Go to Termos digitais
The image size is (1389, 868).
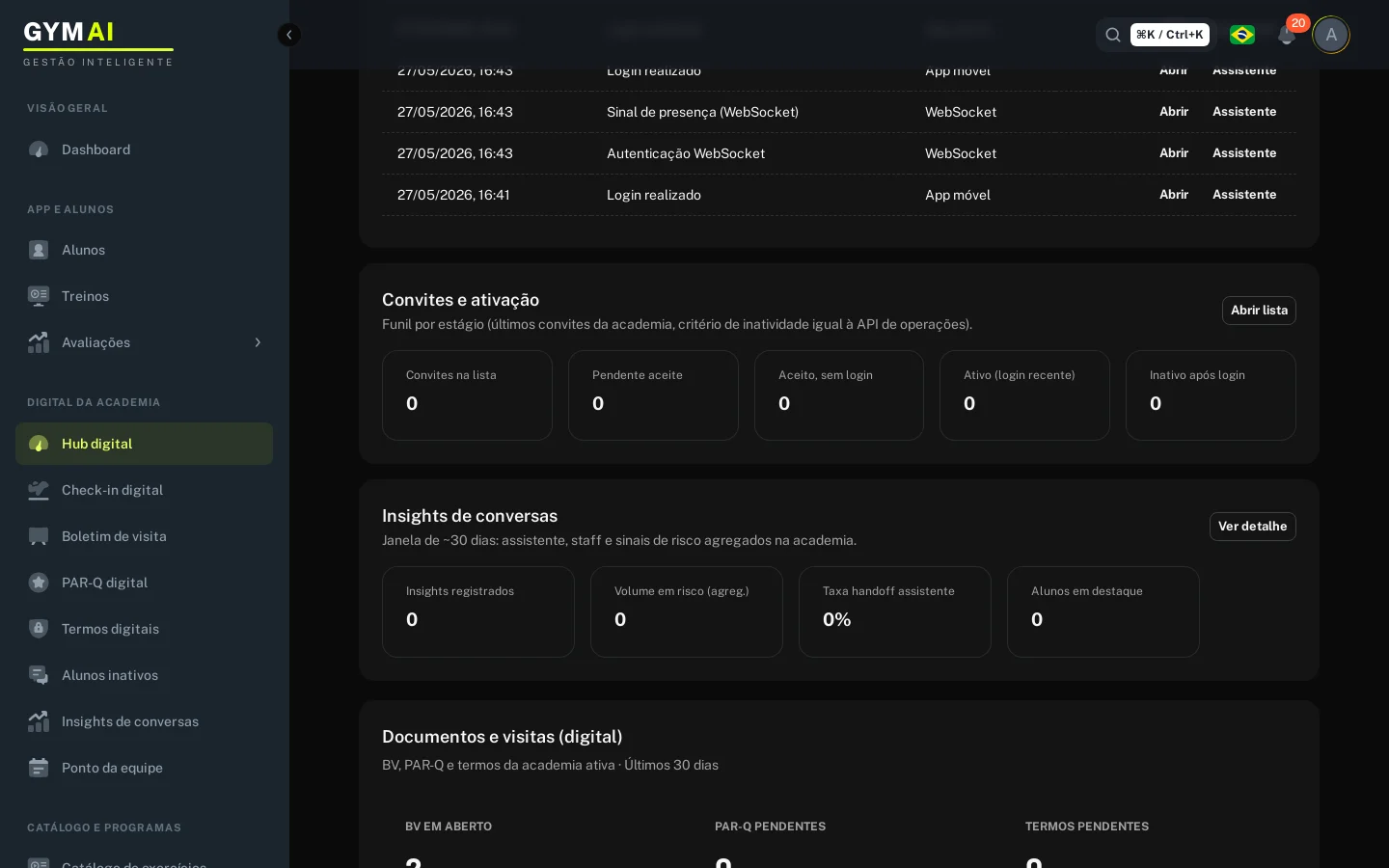(x=145, y=629)
